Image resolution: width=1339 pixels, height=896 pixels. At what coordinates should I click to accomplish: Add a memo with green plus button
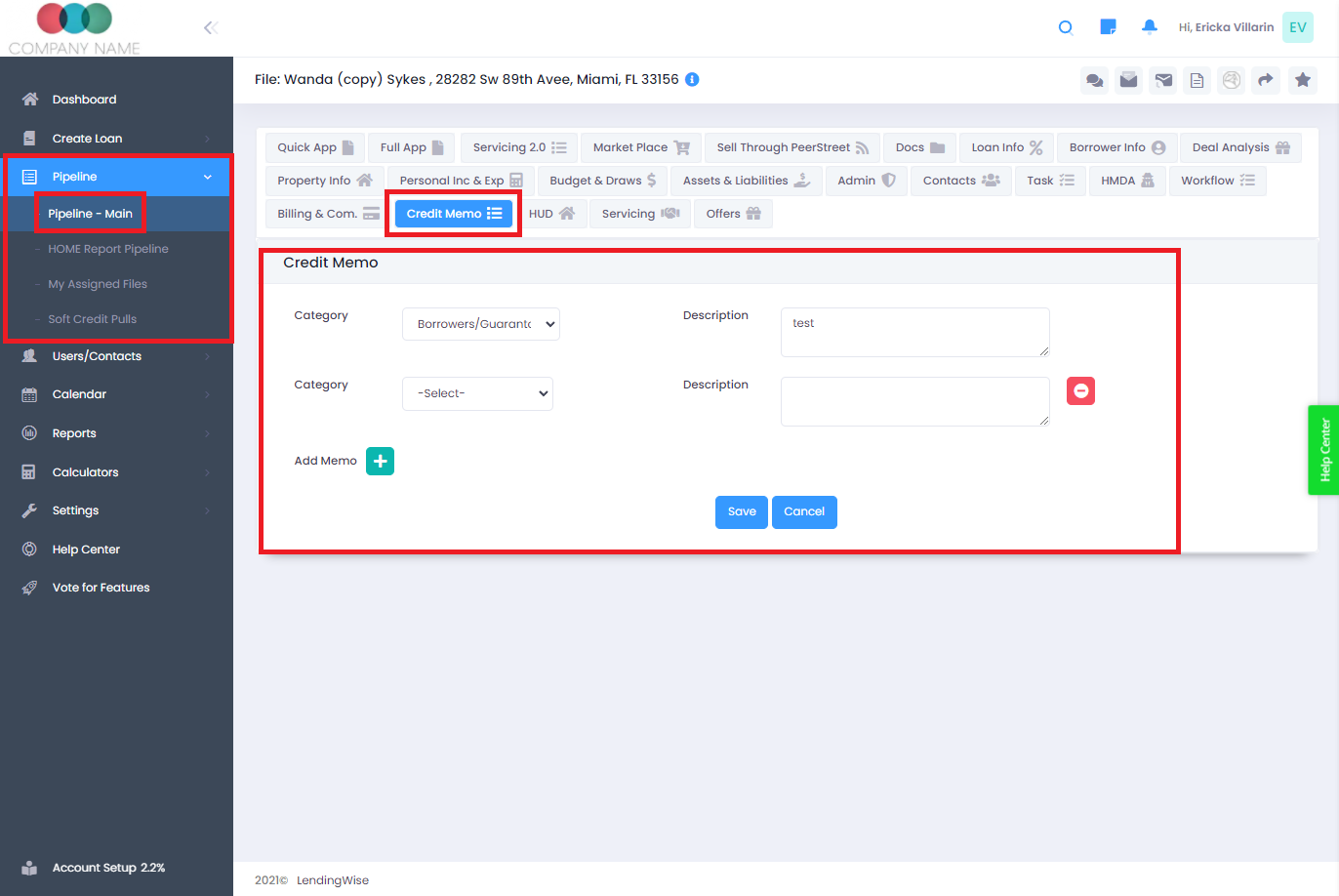coord(380,461)
